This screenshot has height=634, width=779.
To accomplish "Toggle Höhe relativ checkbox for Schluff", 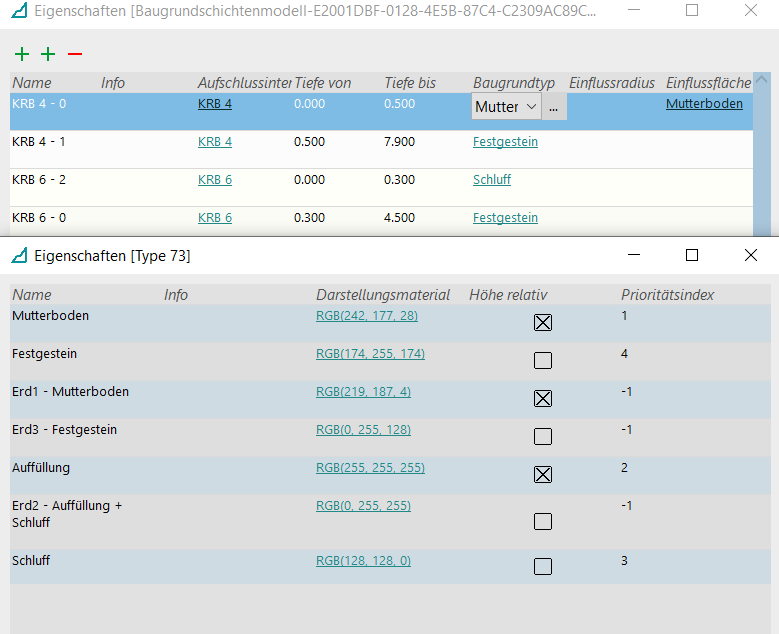I will click(543, 567).
